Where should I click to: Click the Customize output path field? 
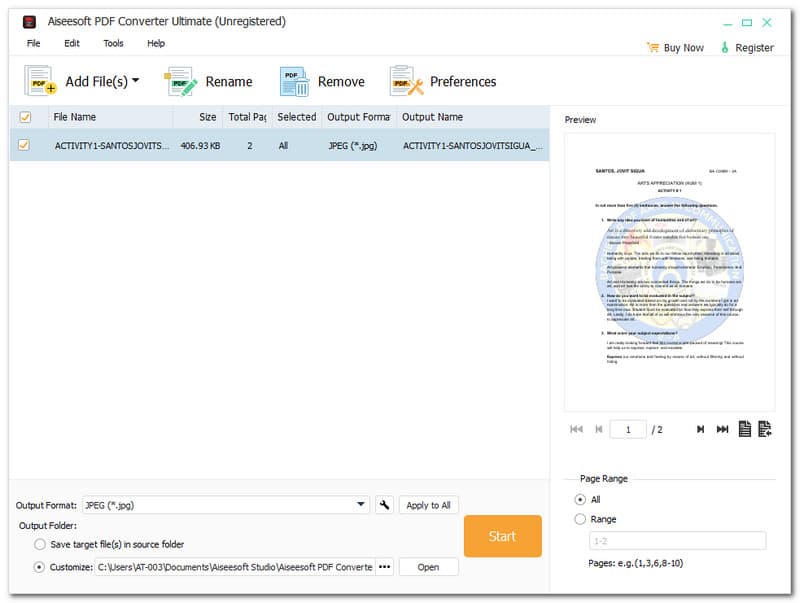point(235,567)
